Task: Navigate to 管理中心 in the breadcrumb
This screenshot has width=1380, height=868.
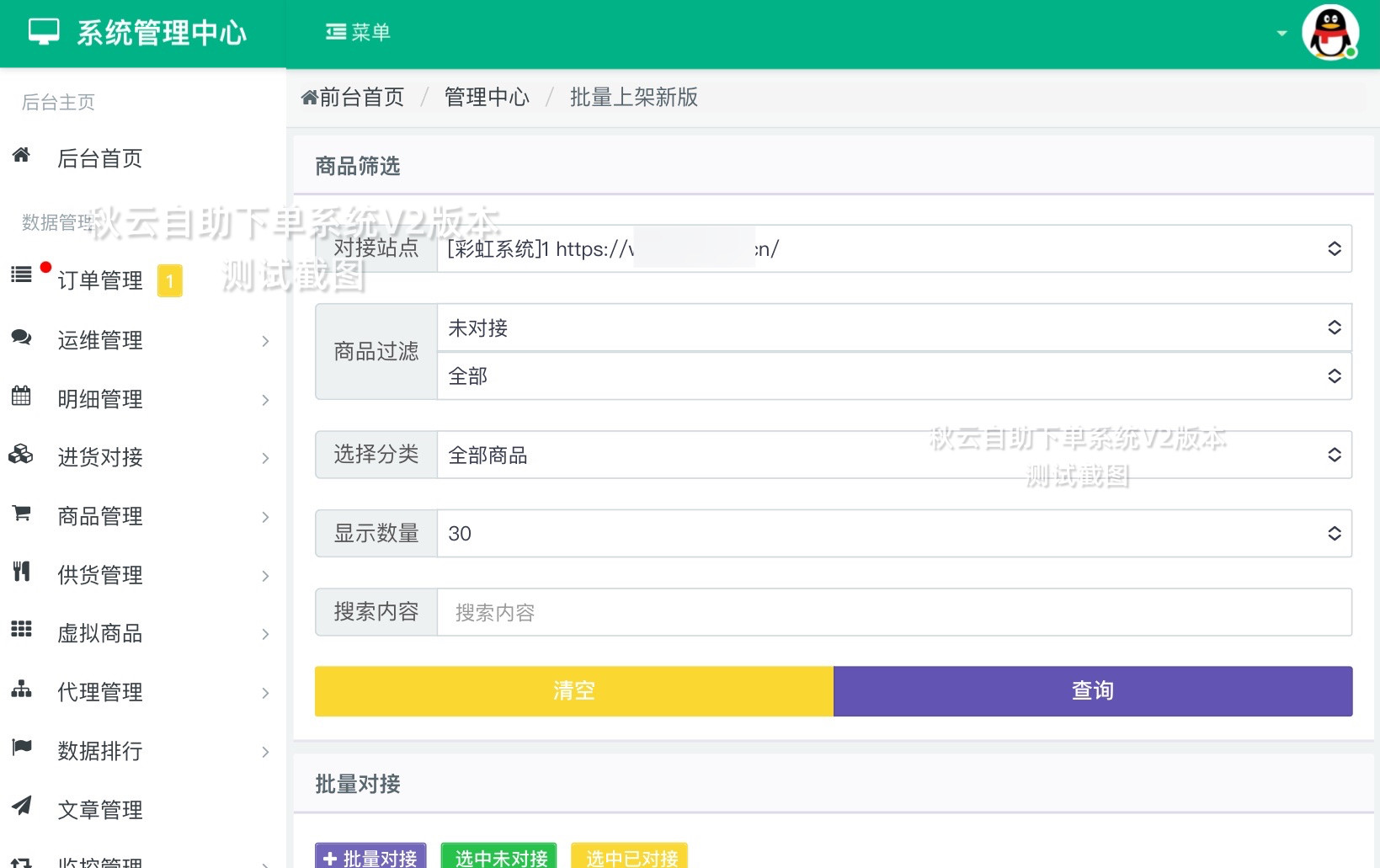Action: coord(487,97)
